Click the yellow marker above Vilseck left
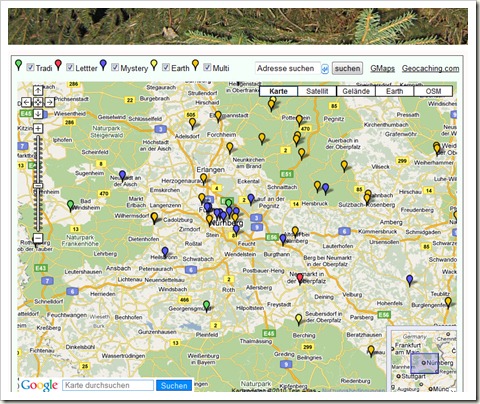Screen dimensions: 480x404 click(x=344, y=166)
